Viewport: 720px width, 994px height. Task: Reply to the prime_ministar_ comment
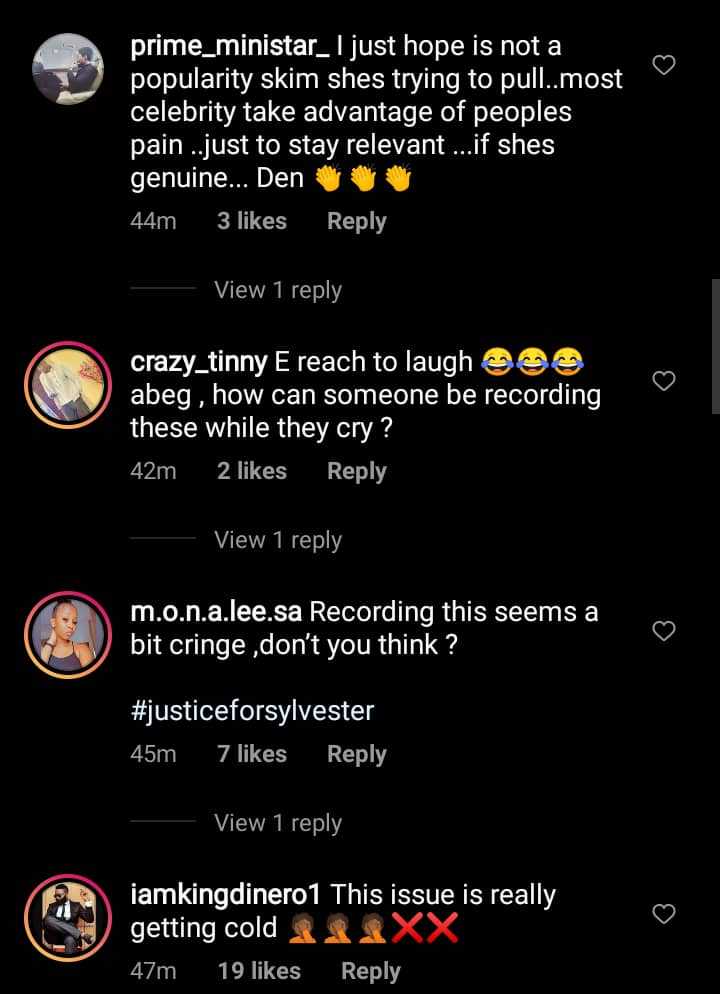356,221
